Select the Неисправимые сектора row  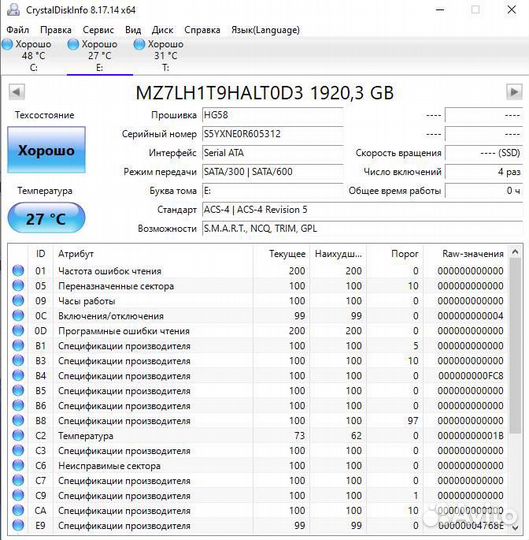tap(257, 466)
